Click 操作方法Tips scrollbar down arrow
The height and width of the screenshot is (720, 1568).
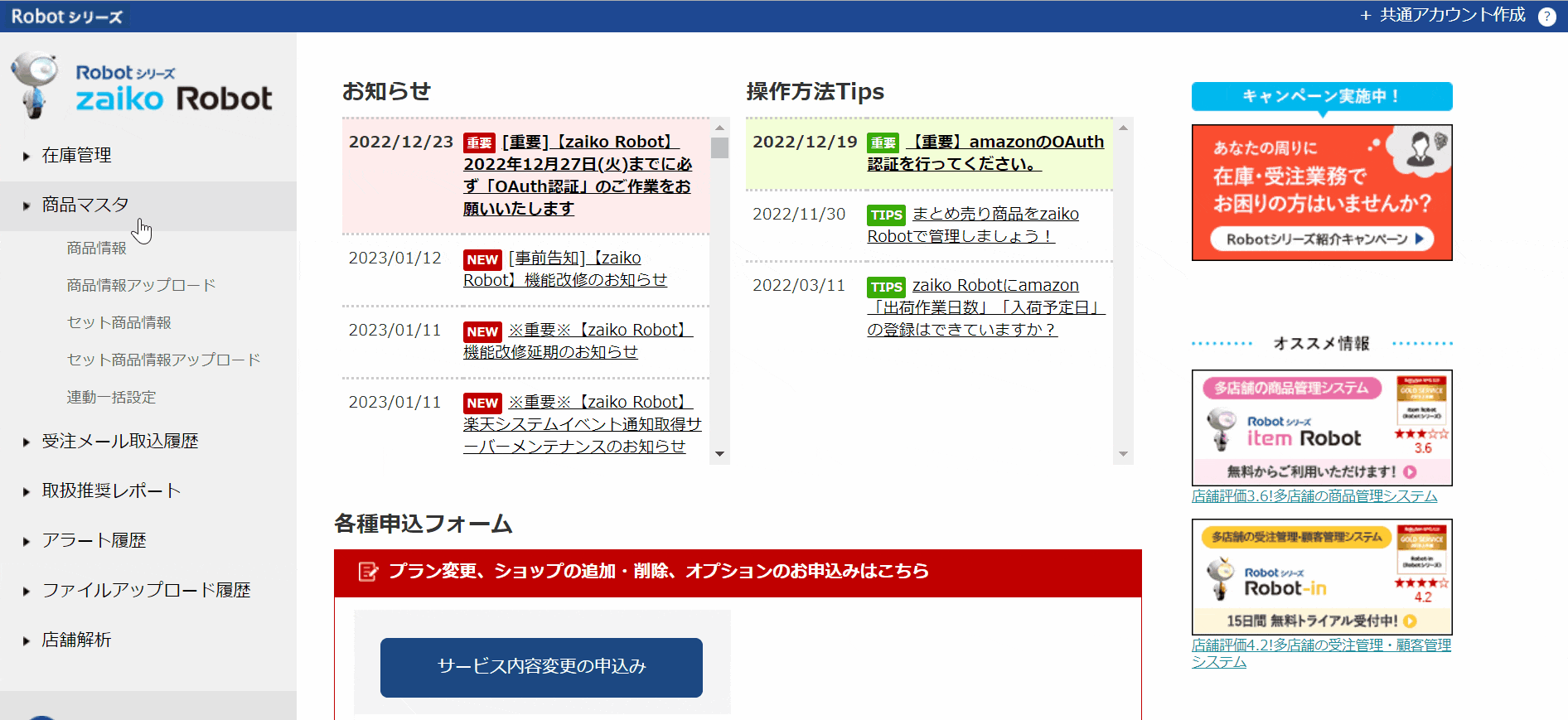[1123, 454]
